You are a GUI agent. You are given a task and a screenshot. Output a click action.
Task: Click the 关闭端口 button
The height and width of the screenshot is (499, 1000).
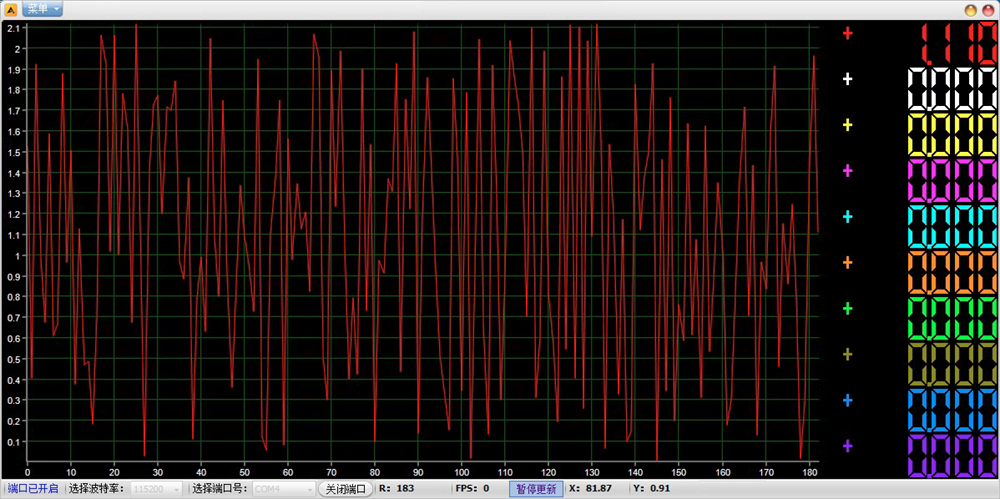click(345, 489)
